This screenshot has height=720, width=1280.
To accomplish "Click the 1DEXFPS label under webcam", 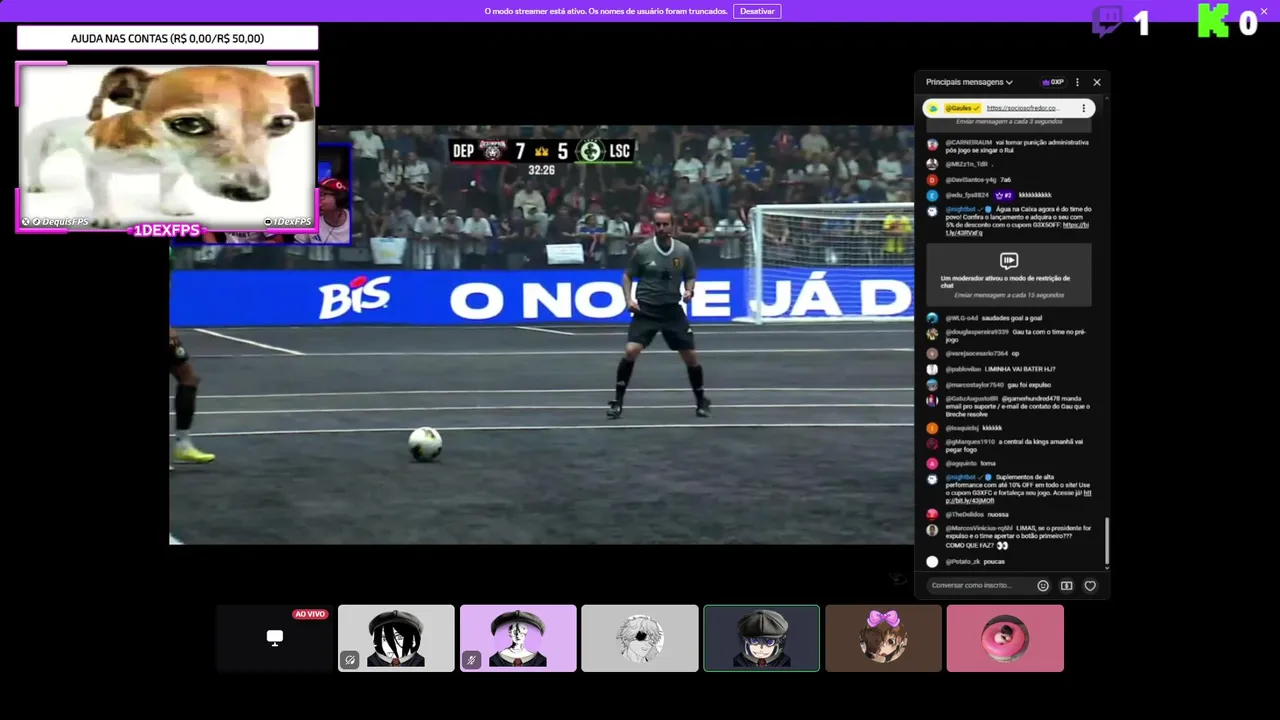I will (167, 230).
